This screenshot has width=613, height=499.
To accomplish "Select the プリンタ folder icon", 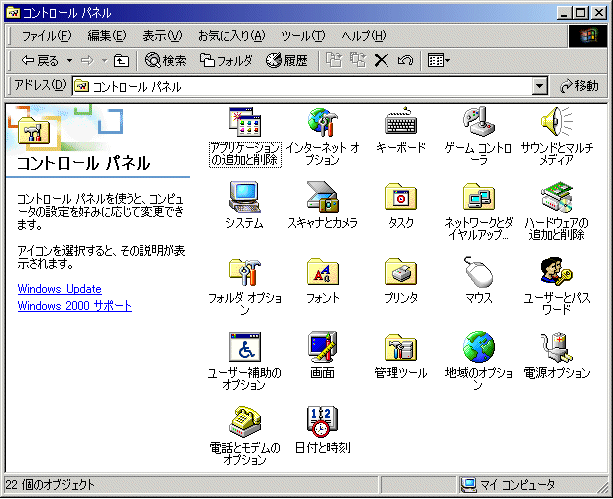I will [x=401, y=272].
